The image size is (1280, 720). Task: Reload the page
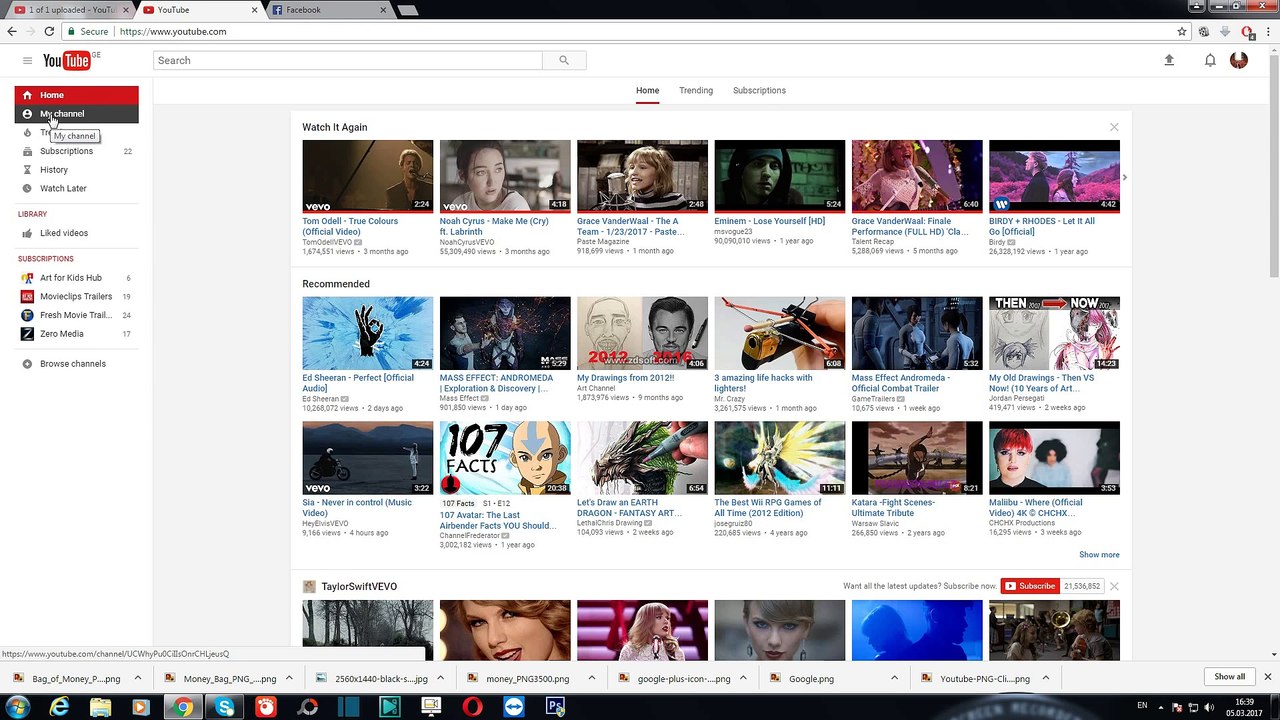pyautogui.click(x=49, y=31)
